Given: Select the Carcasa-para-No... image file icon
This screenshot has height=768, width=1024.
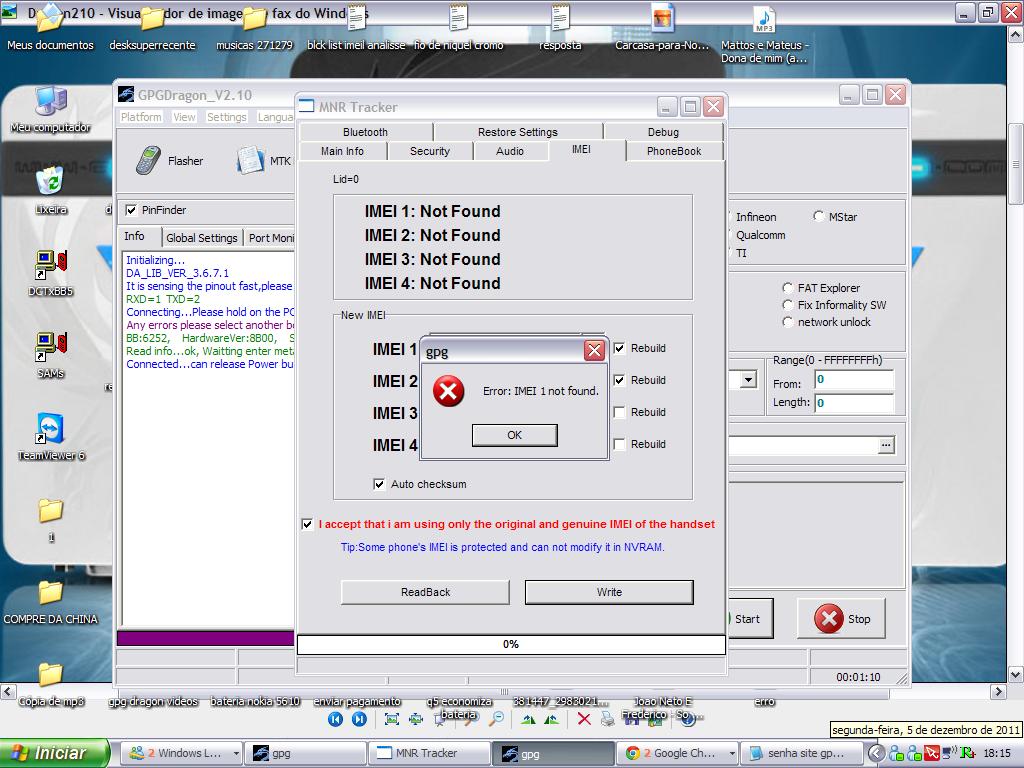Looking at the screenshot, I should (x=662, y=18).
